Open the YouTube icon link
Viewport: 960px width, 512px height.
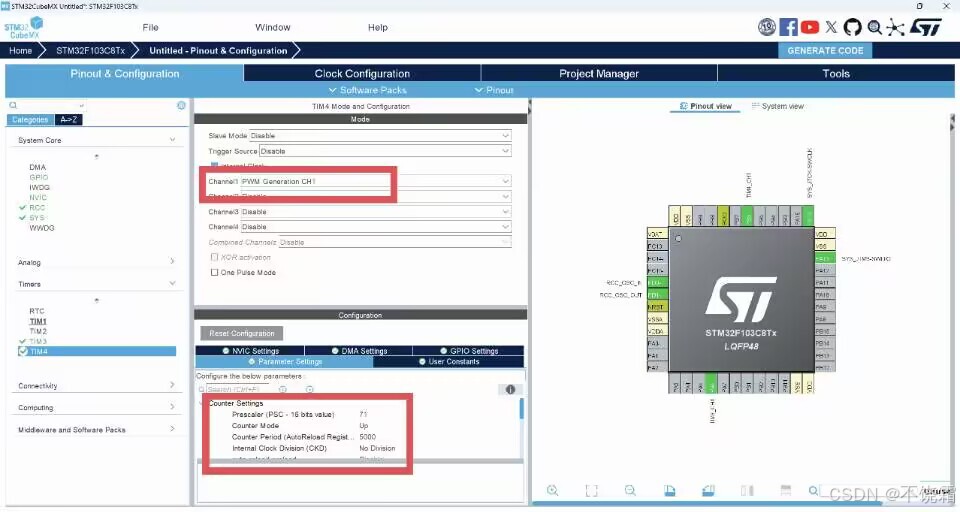coord(810,27)
